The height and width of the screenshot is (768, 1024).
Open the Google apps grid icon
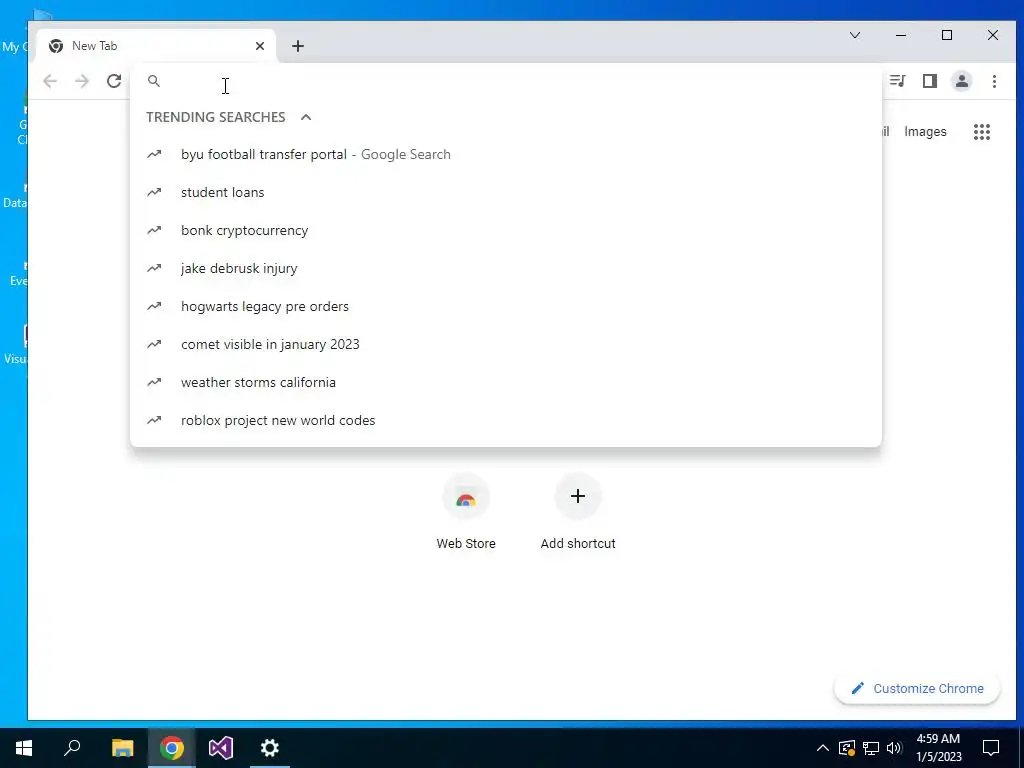[x=982, y=132]
